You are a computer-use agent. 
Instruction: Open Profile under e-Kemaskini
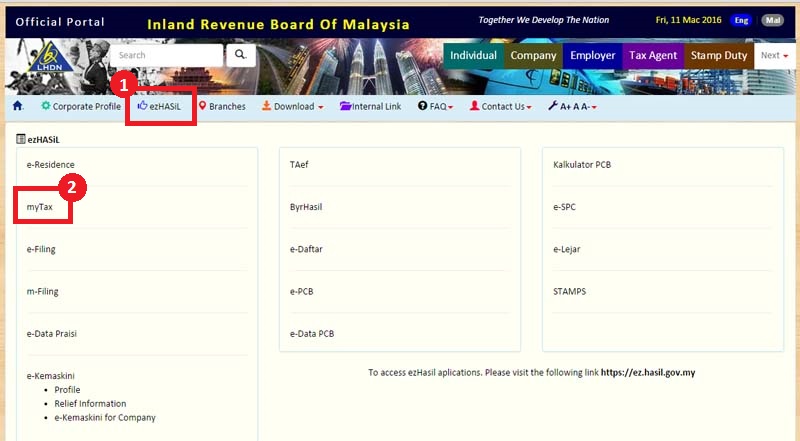click(x=67, y=389)
